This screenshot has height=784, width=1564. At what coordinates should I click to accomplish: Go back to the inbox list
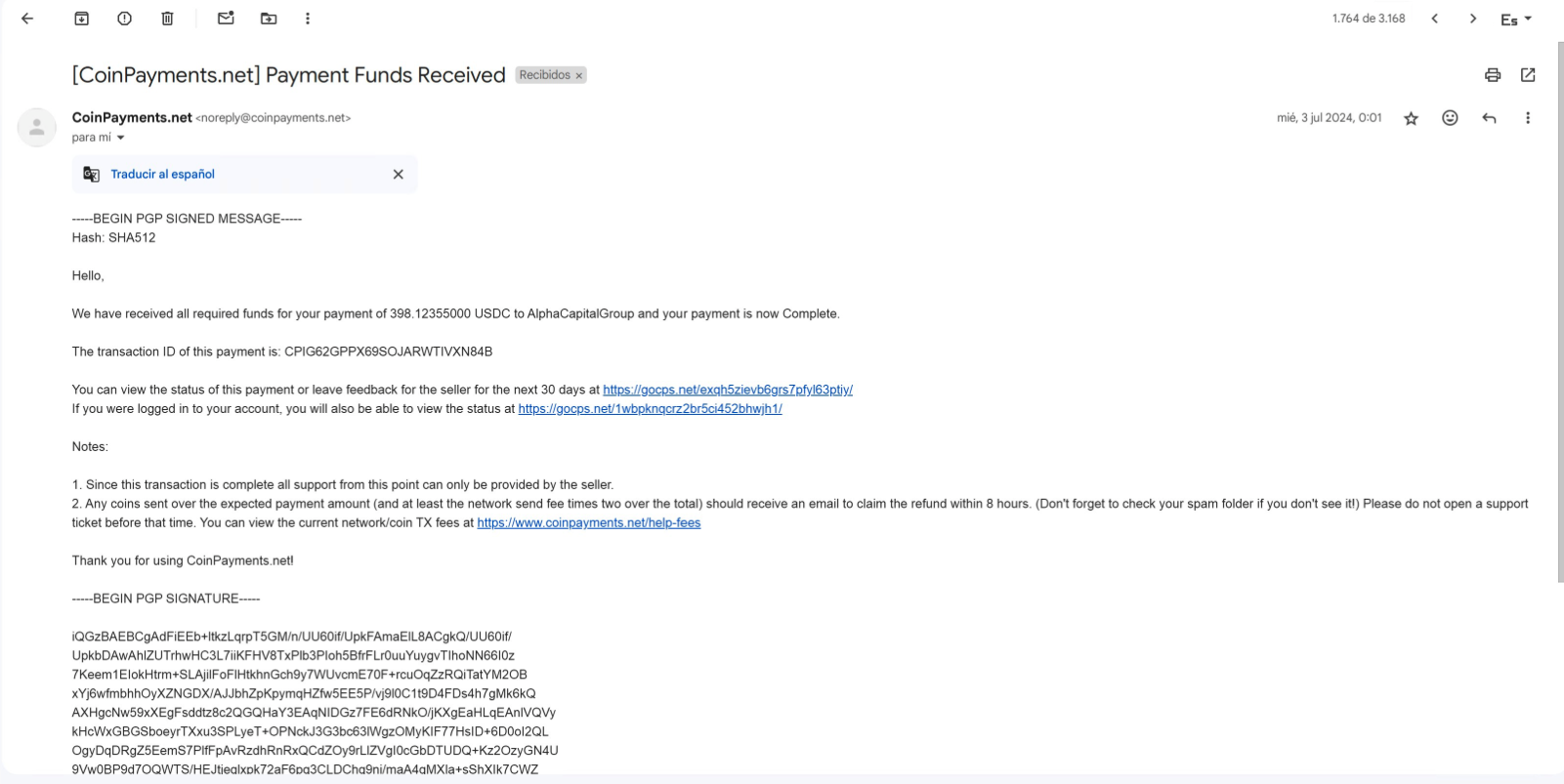click(x=27, y=19)
